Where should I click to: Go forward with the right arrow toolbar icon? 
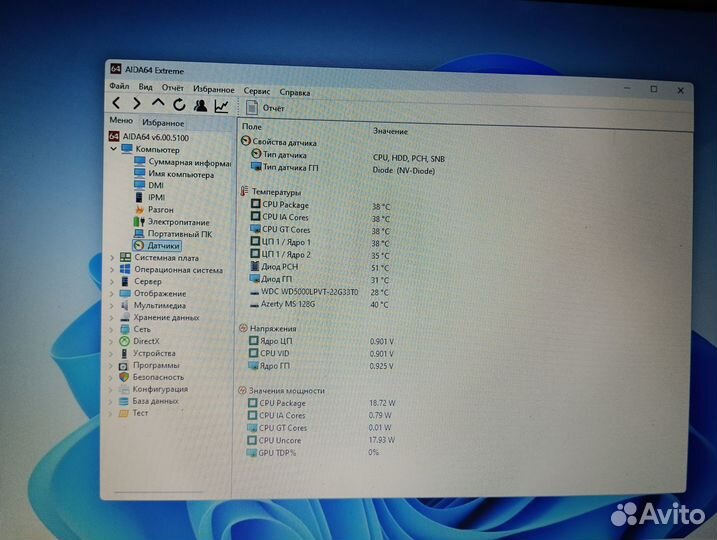136,103
